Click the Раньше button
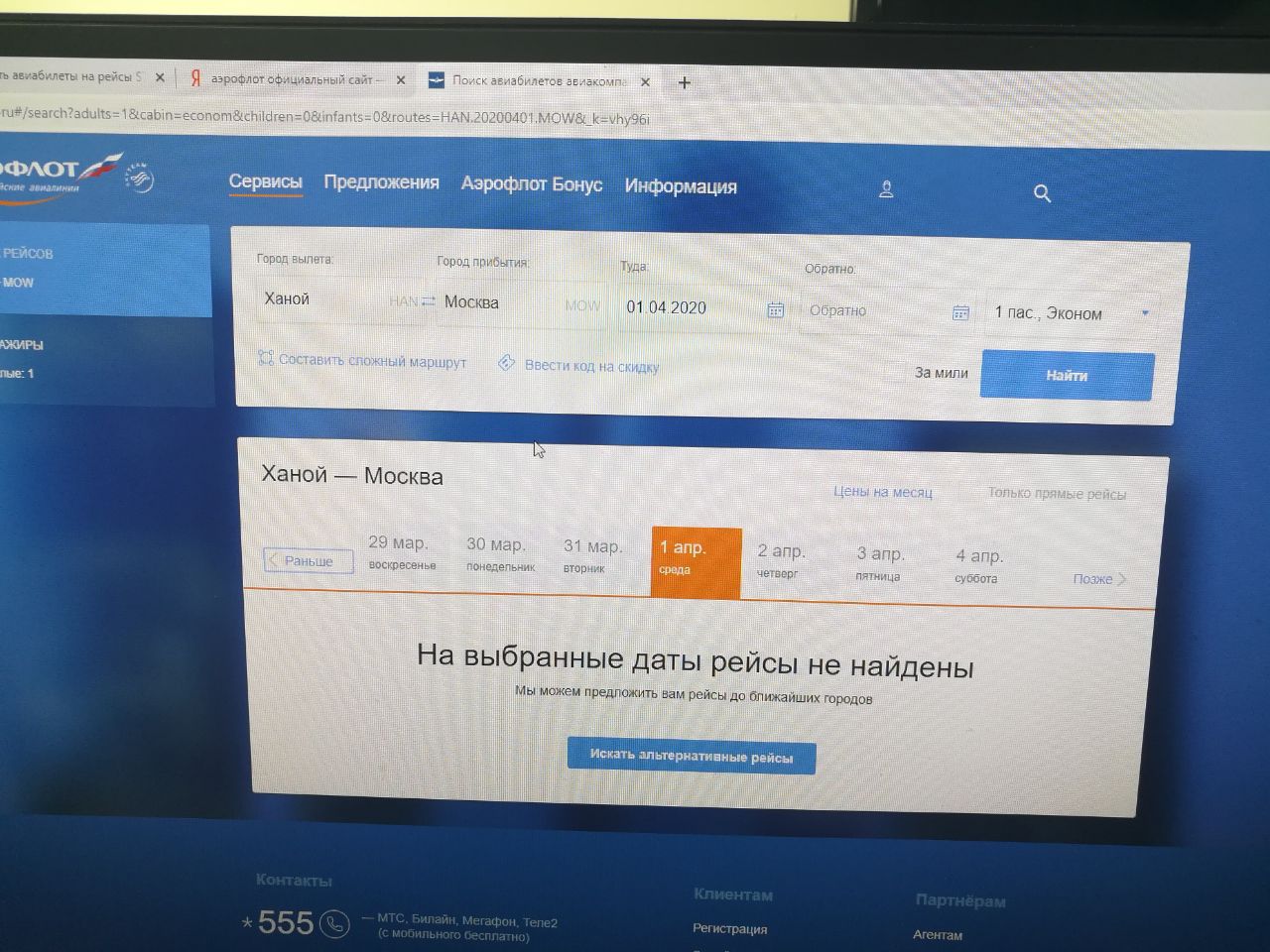The height and width of the screenshot is (952, 1270). [309, 560]
